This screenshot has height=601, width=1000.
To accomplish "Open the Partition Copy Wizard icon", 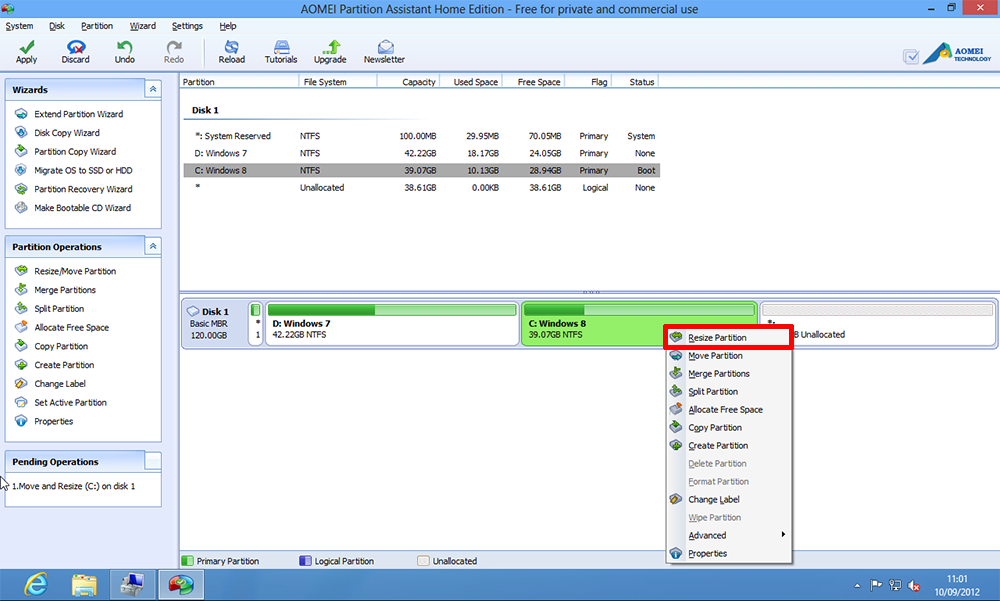I will pos(21,151).
